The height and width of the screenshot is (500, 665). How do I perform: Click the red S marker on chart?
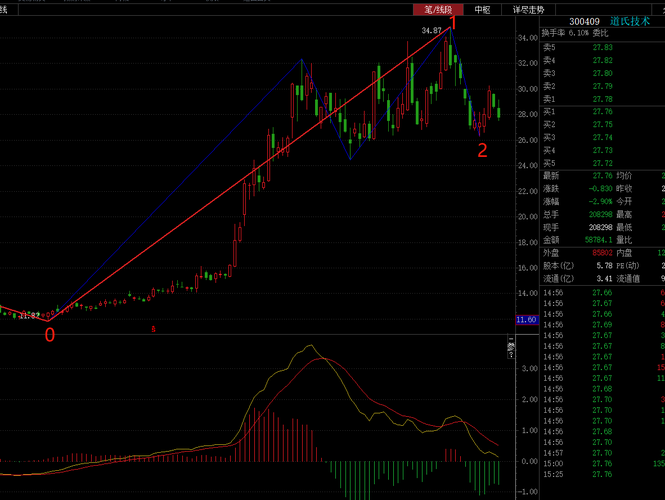[x=154, y=329]
